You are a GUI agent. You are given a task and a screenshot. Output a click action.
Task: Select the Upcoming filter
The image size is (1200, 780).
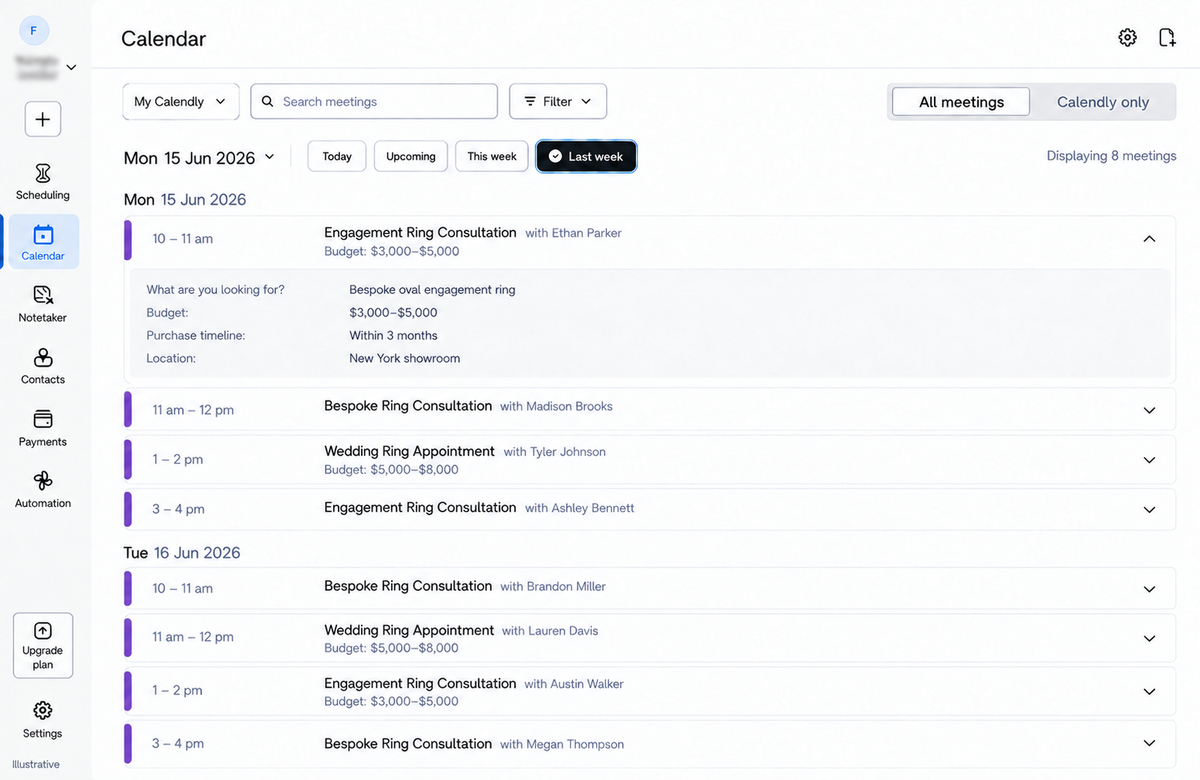(411, 156)
